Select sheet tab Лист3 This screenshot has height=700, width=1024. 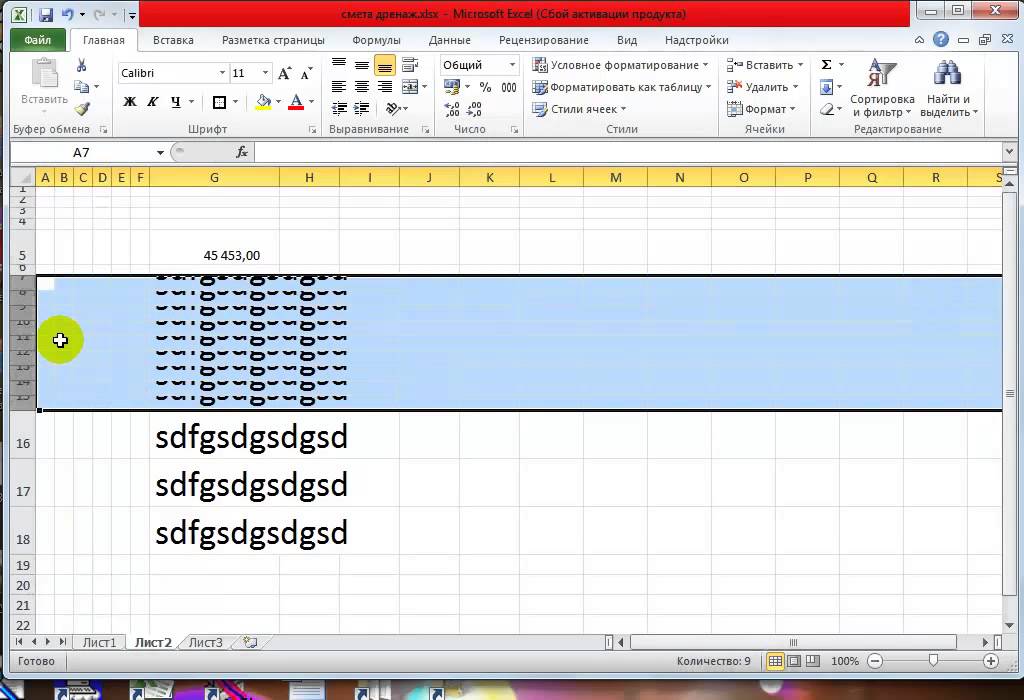(206, 643)
